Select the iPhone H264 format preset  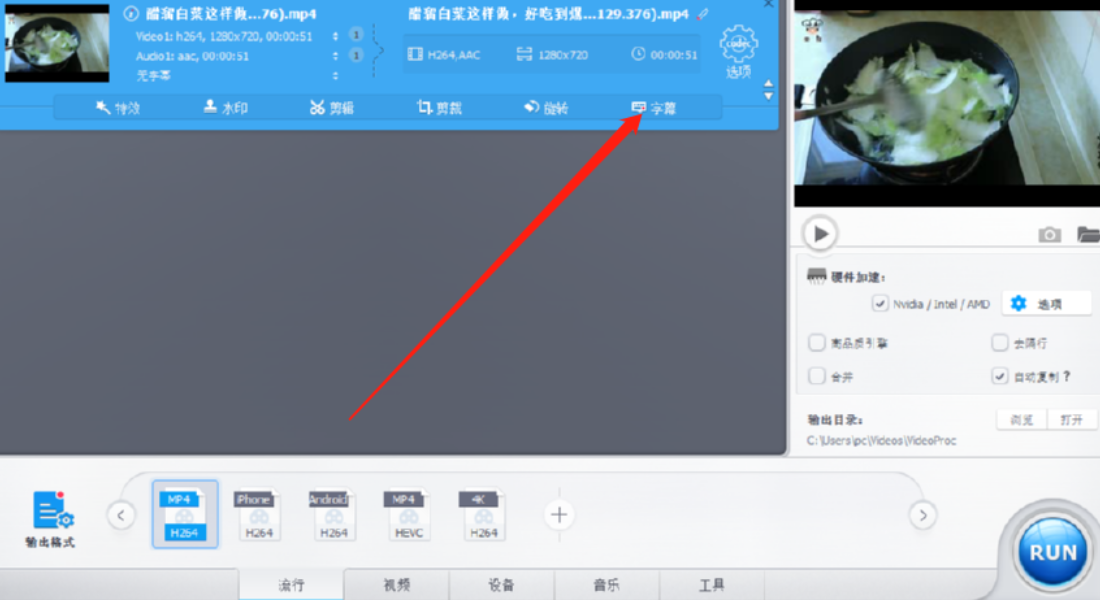(258, 514)
